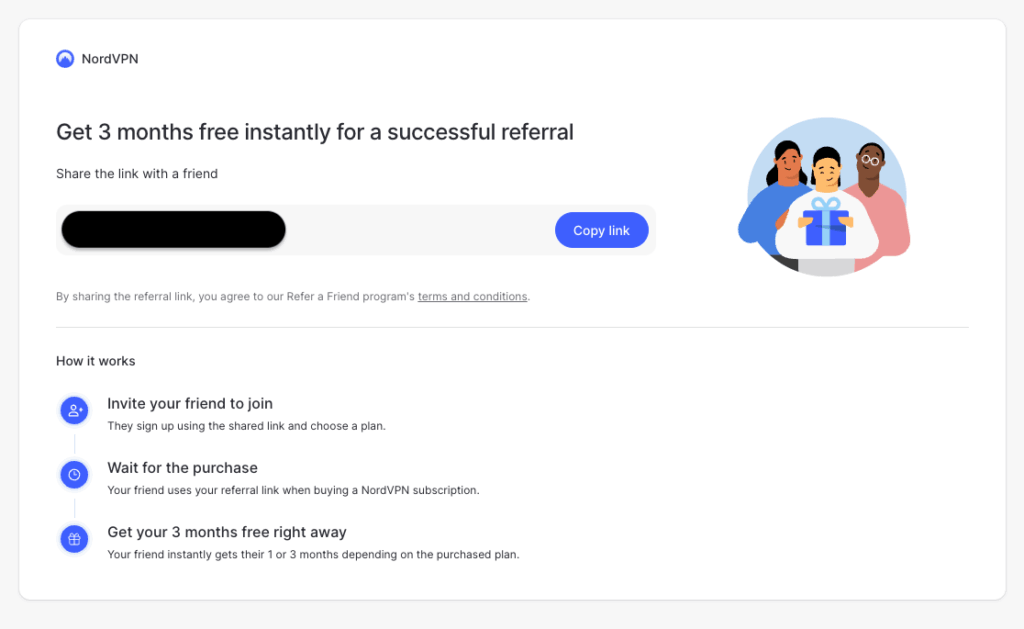Image resolution: width=1024 pixels, height=629 pixels.
Task: Click the 'They sign up using the shared link' text
Action: 246,426
